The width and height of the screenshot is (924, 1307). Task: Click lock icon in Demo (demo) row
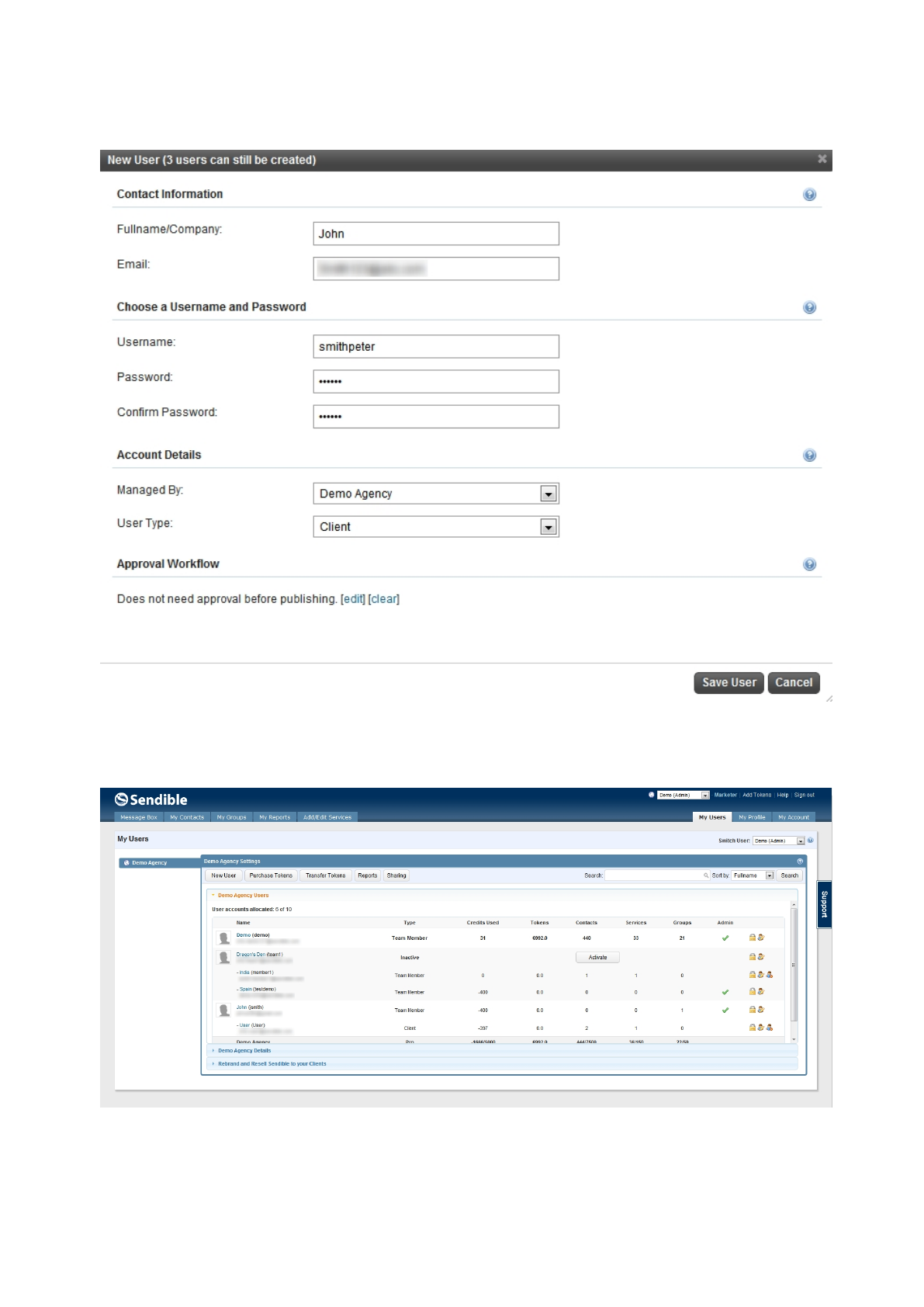752,938
